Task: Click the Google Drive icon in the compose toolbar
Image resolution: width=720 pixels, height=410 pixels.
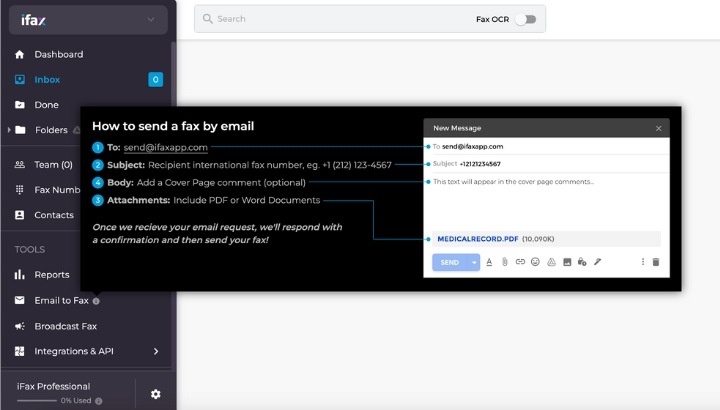Action: tap(551, 262)
